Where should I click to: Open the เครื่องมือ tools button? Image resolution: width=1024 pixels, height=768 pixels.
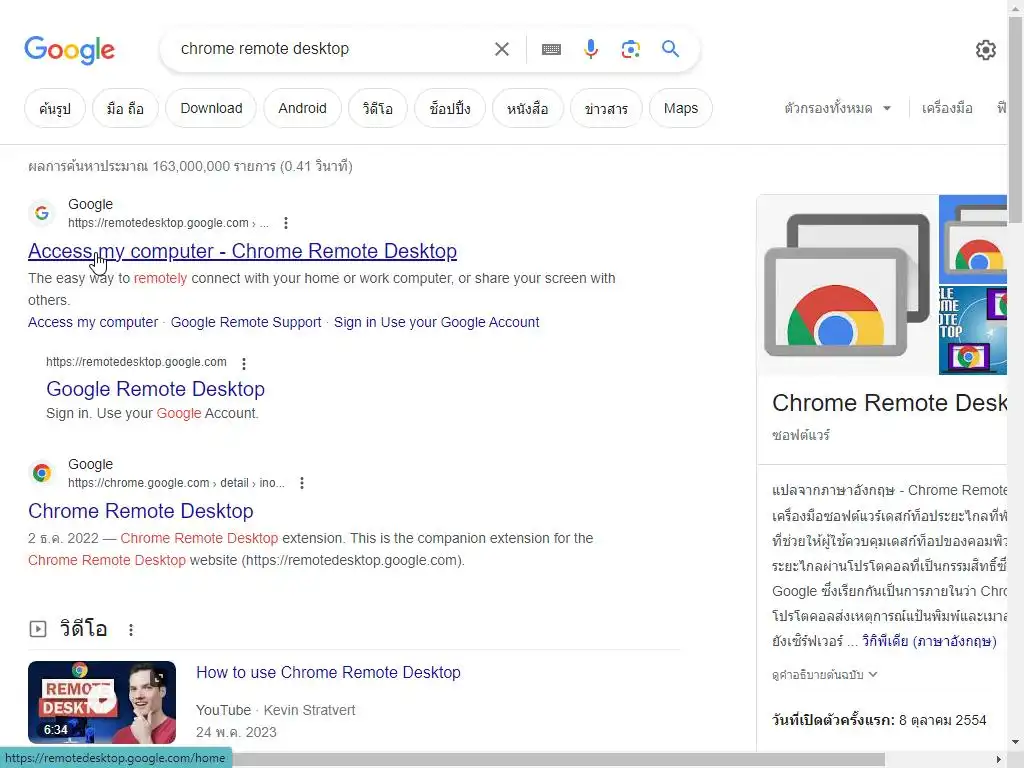pos(947,108)
